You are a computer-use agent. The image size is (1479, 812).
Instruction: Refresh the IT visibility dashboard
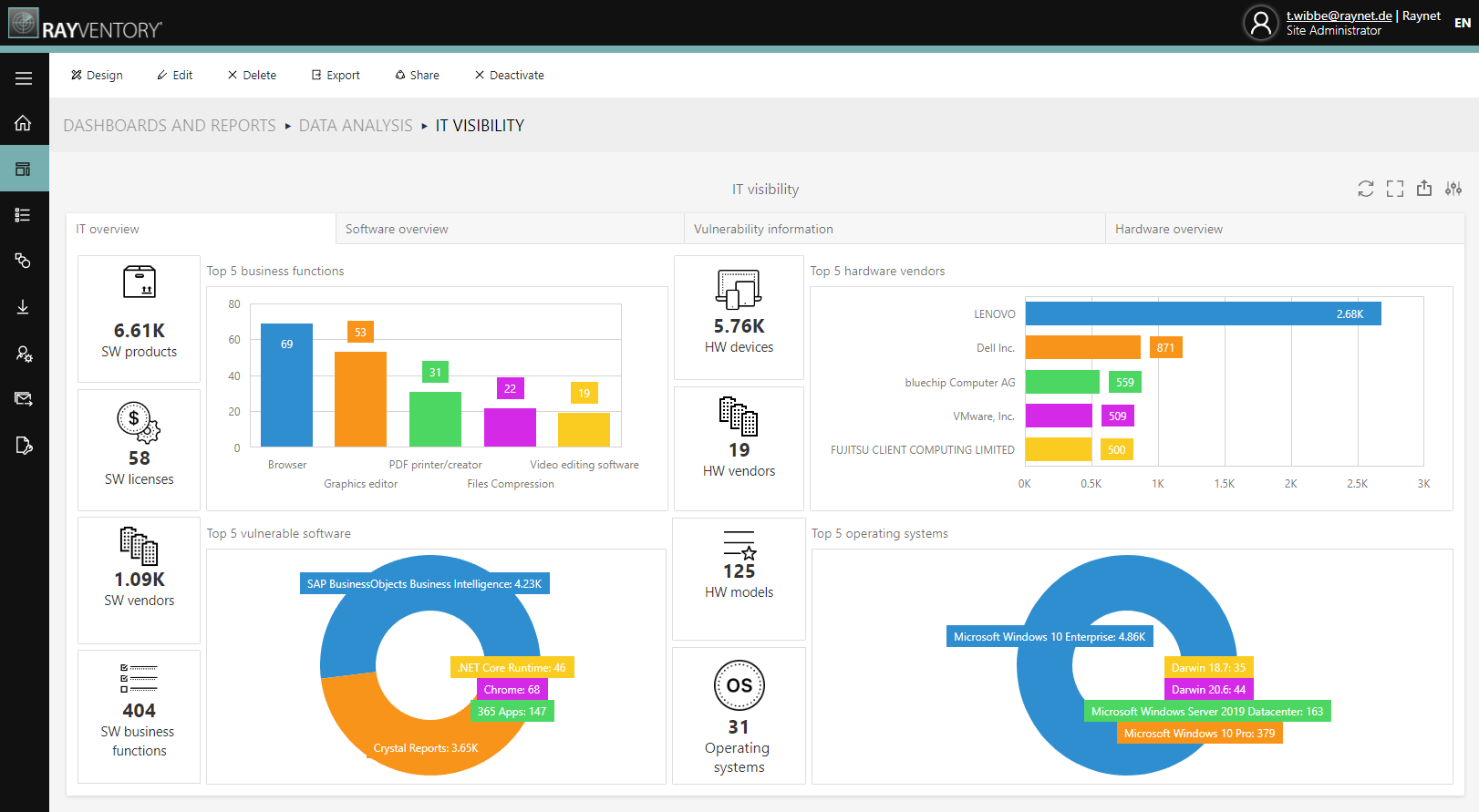tap(1365, 189)
